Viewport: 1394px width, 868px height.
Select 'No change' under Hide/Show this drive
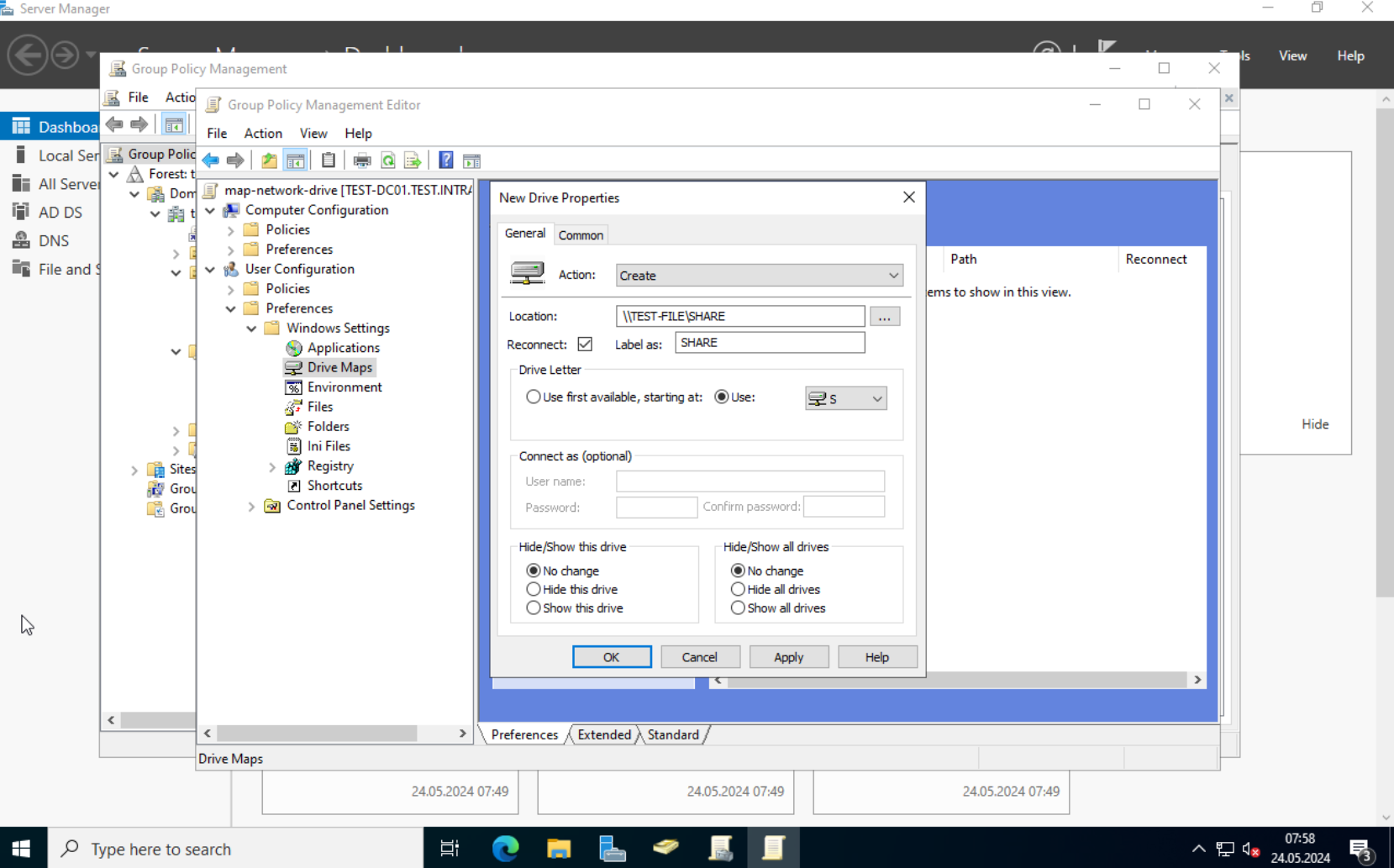(x=534, y=571)
